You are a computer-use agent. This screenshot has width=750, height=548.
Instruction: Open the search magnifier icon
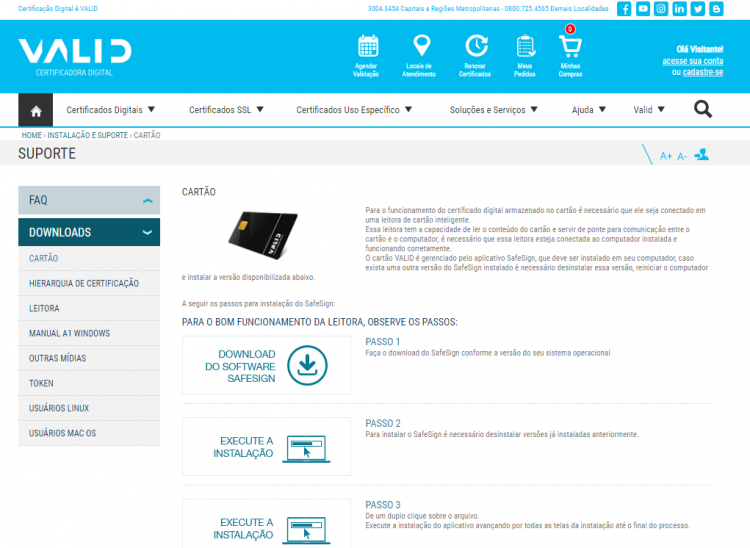point(703,110)
